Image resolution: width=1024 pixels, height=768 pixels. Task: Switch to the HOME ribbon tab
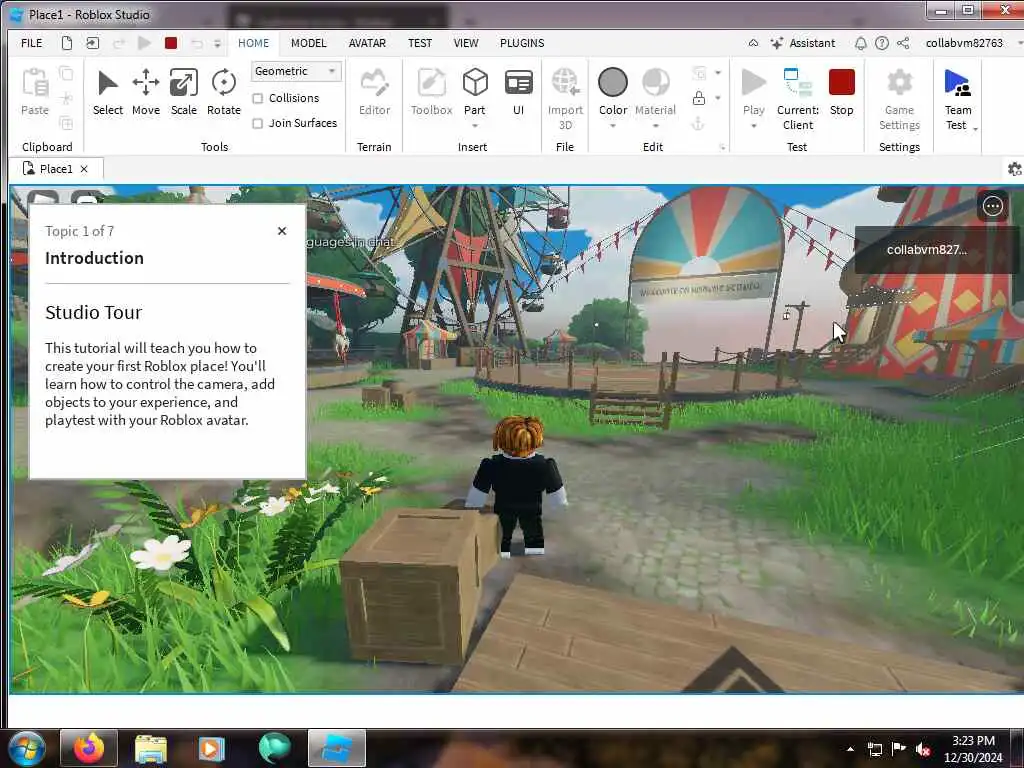253,43
